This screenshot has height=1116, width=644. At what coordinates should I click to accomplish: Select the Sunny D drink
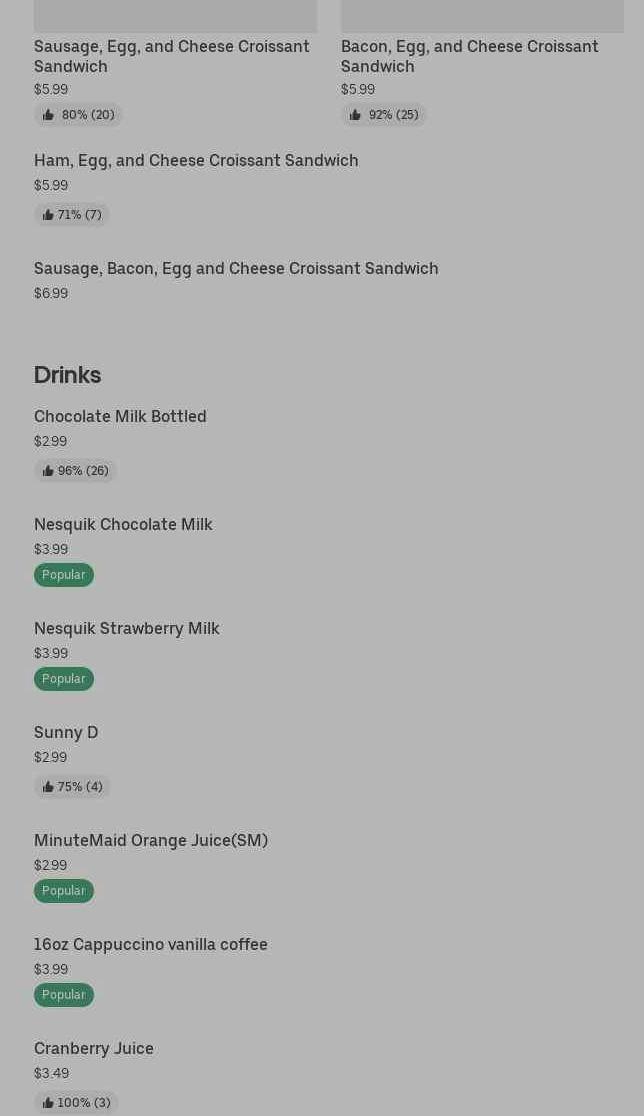(x=66, y=732)
